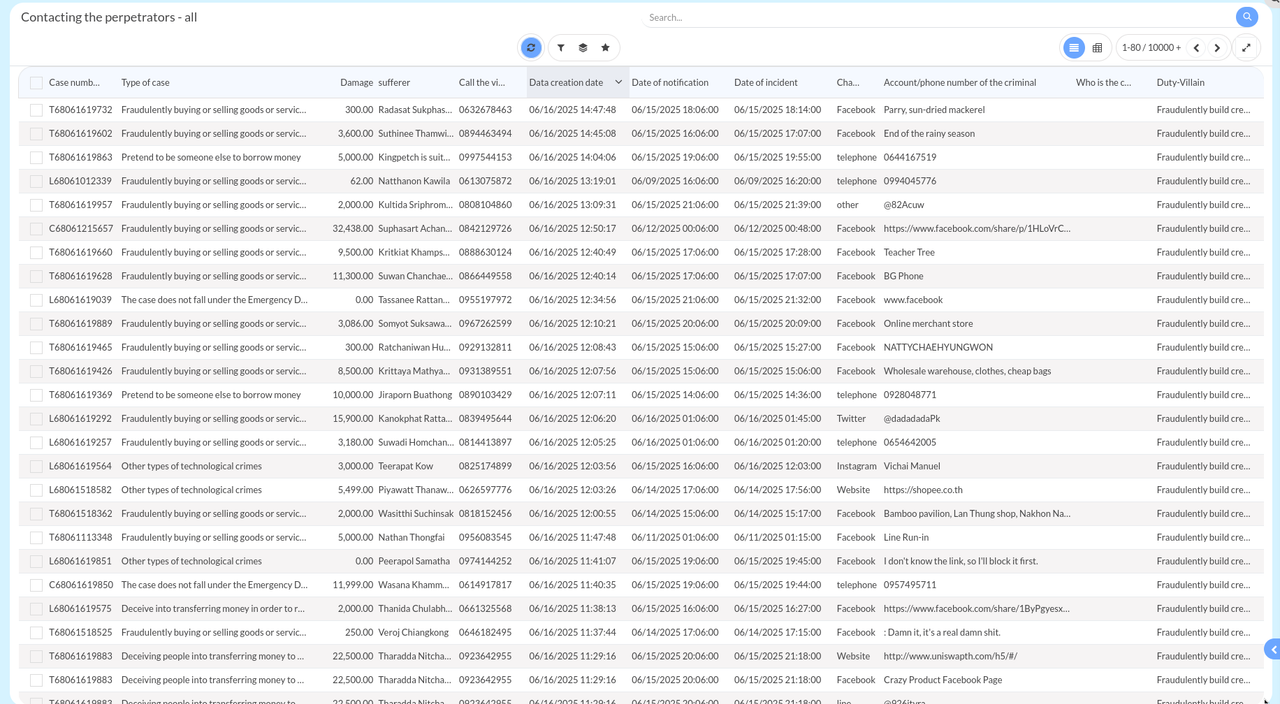Image resolution: width=1280 pixels, height=704 pixels.
Task: Sort by the sufferer column header
Action: (x=394, y=82)
